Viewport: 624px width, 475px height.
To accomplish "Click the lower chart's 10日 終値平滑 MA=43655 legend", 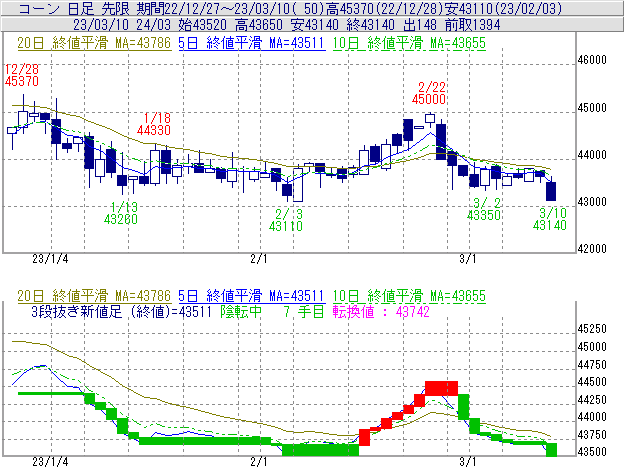I will [409, 296].
